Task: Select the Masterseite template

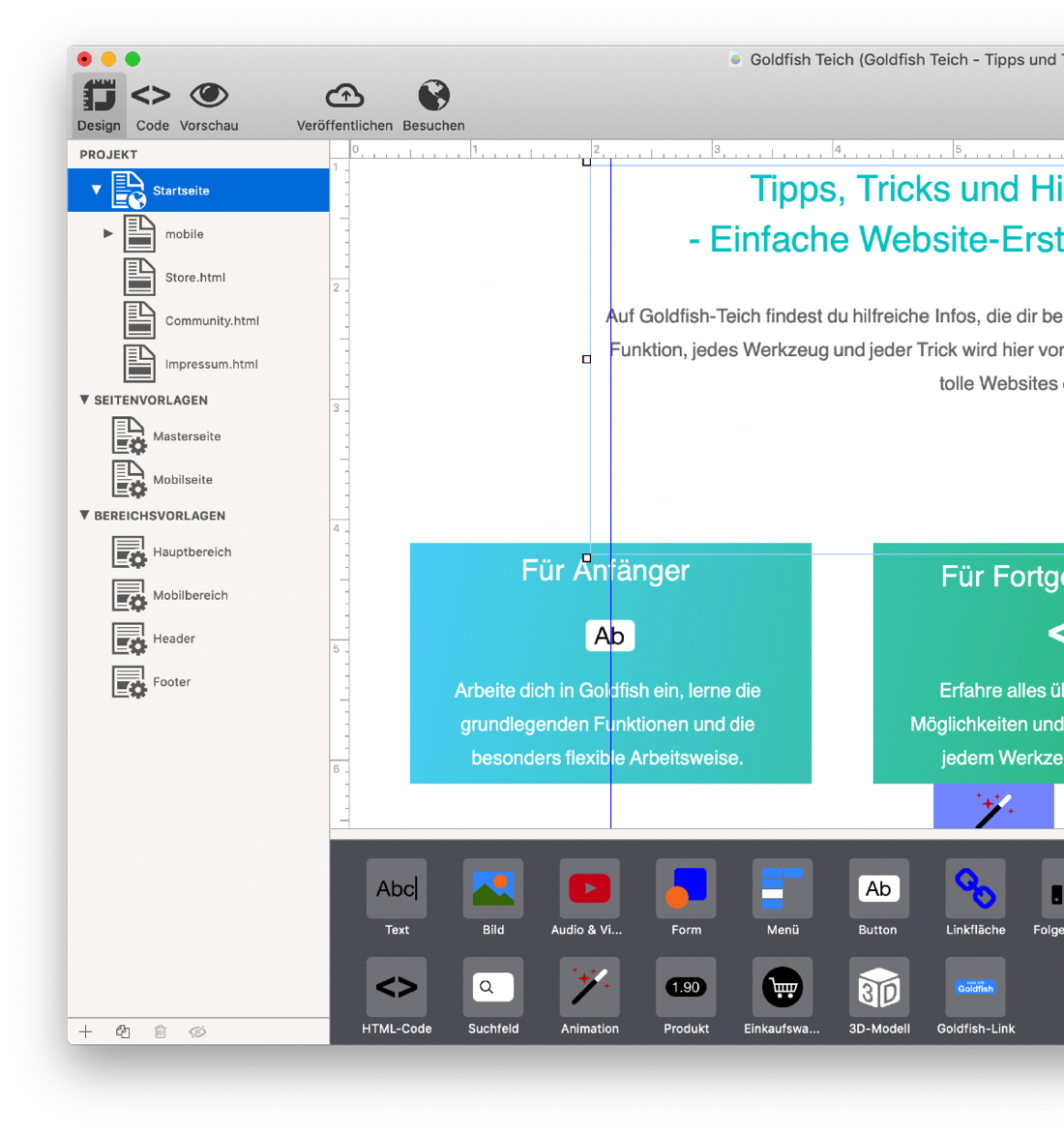Action: click(198, 436)
